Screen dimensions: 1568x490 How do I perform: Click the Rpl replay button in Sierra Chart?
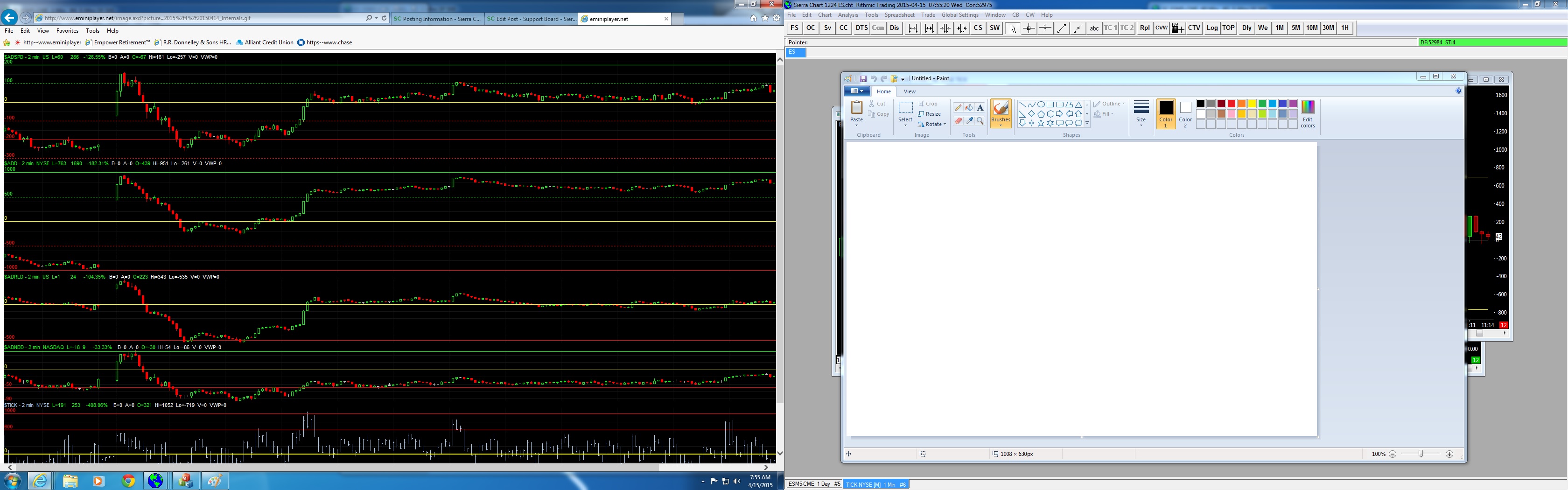coord(1145,28)
